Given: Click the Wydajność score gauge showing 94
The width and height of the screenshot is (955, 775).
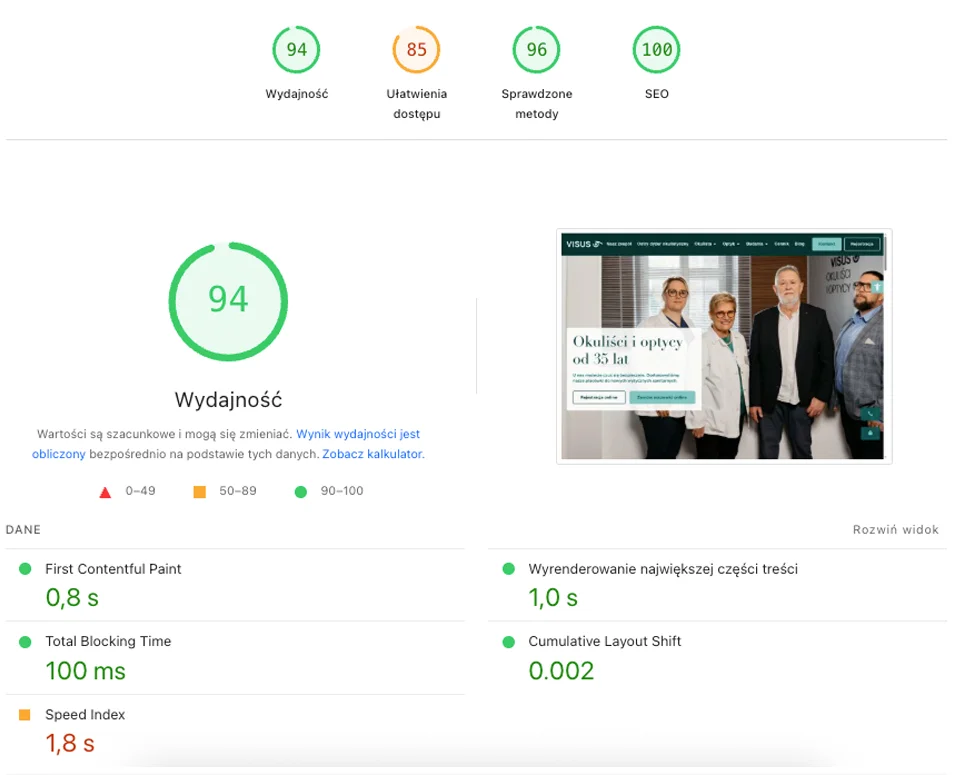Looking at the screenshot, I should [296, 50].
